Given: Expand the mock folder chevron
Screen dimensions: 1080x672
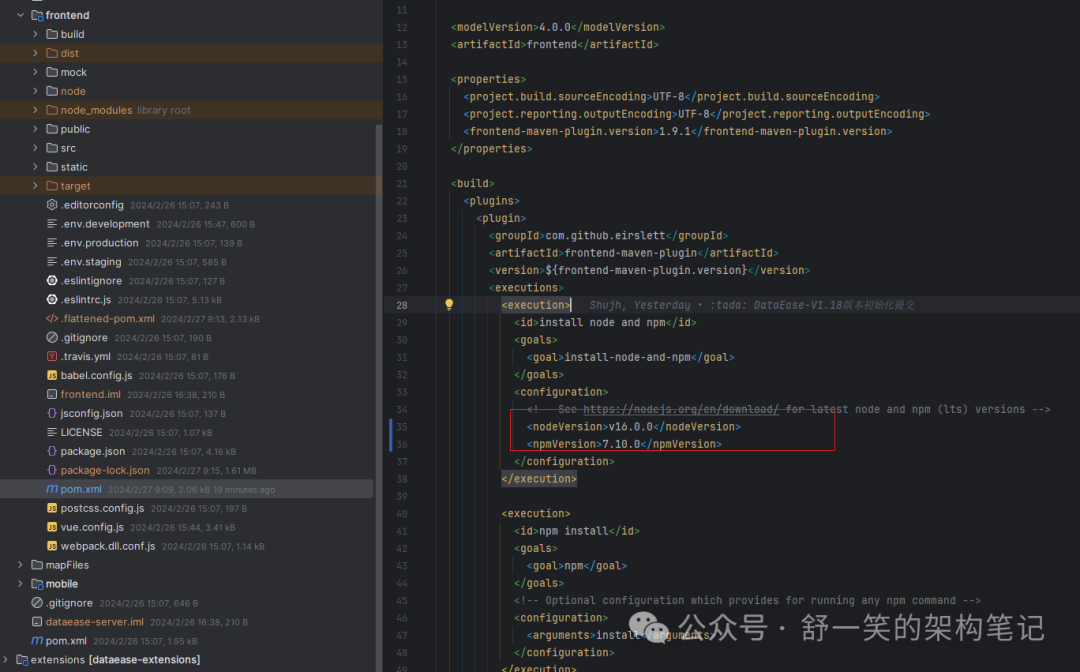Looking at the screenshot, I should coord(35,72).
